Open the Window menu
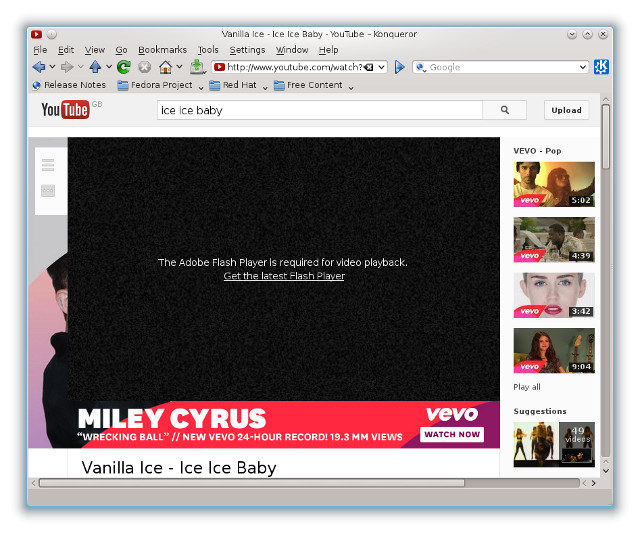The height and width of the screenshot is (533, 640). click(x=292, y=50)
